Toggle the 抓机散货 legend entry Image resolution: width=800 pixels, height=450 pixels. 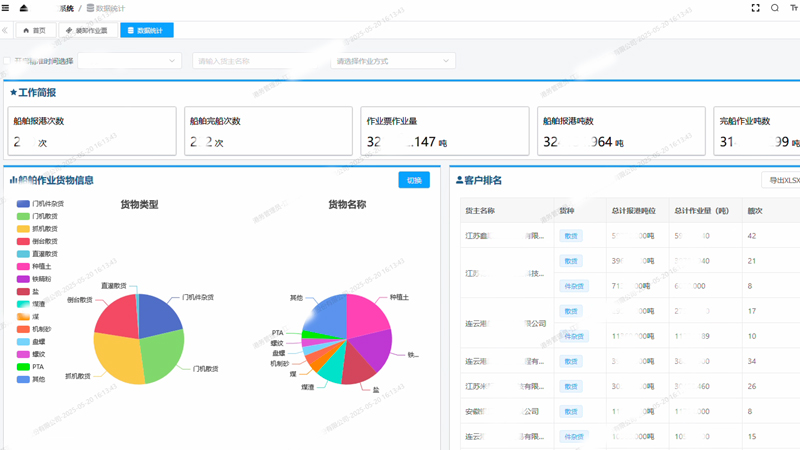click(x=37, y=229)
